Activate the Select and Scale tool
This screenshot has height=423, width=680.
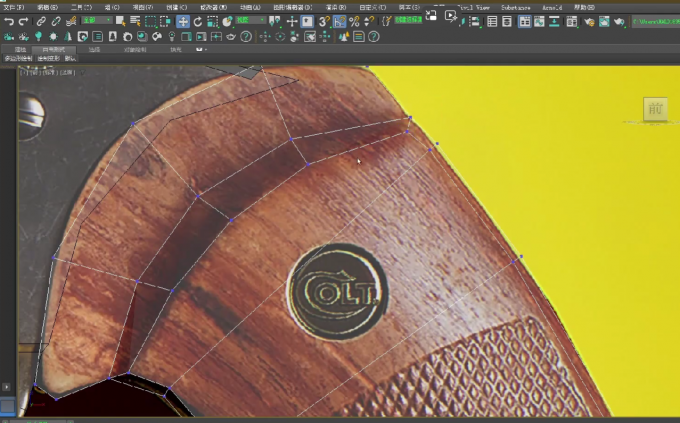pos(212,21)
